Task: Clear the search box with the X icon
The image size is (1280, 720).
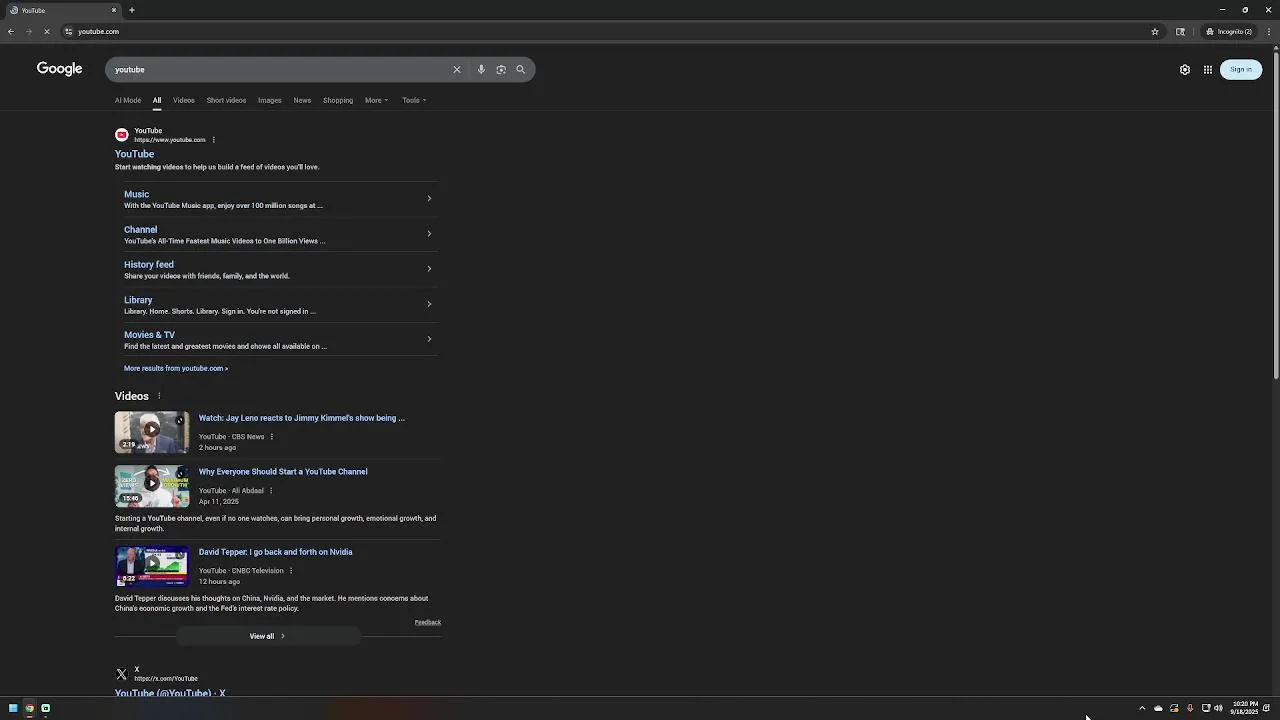Action: click(457, 70)
